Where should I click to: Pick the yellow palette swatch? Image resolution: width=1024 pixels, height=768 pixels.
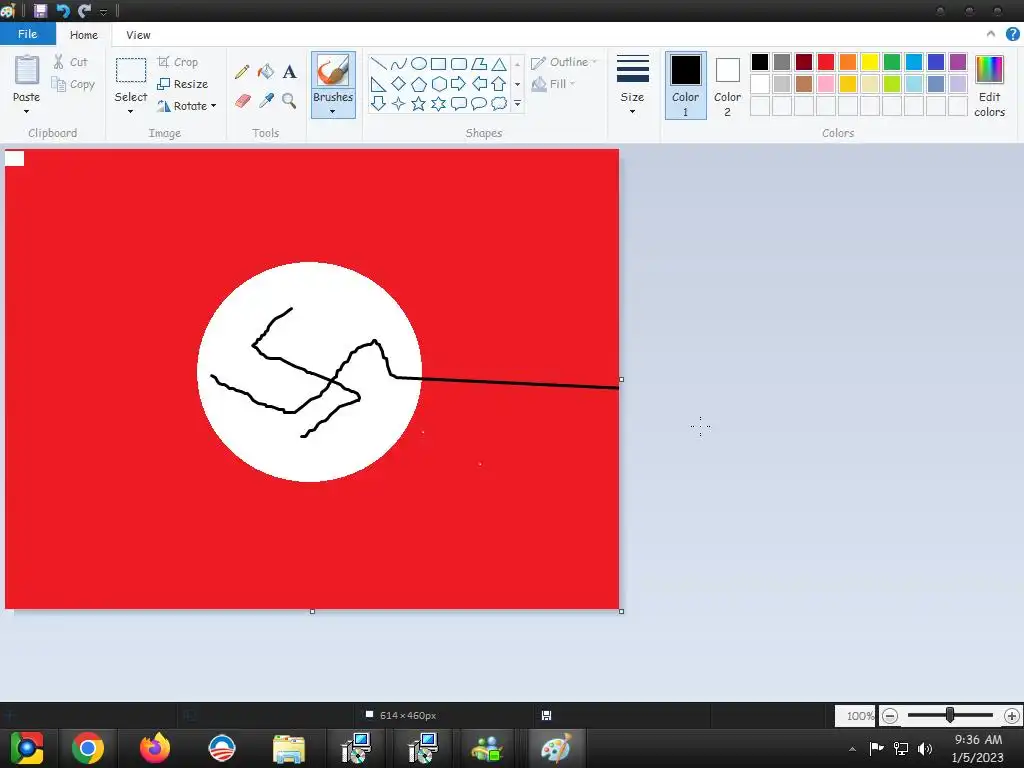(870, 62)
